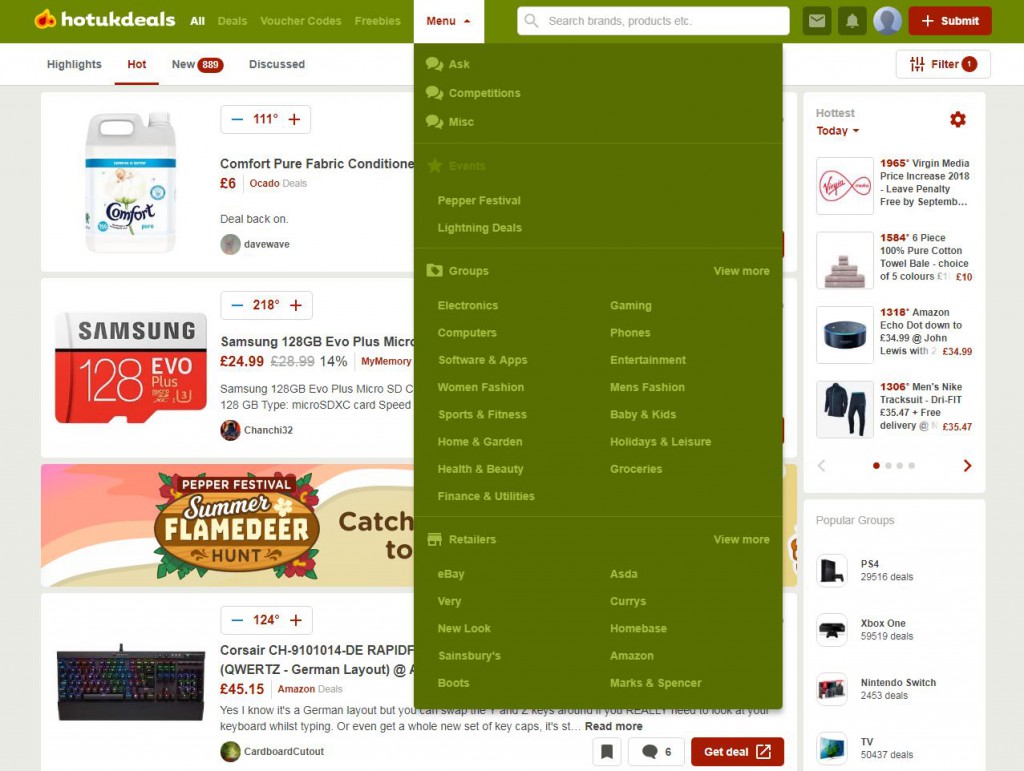This screenshot has height=771, width=1024.
Task: View more Retailers in the menu
Action: click(741, 539)
